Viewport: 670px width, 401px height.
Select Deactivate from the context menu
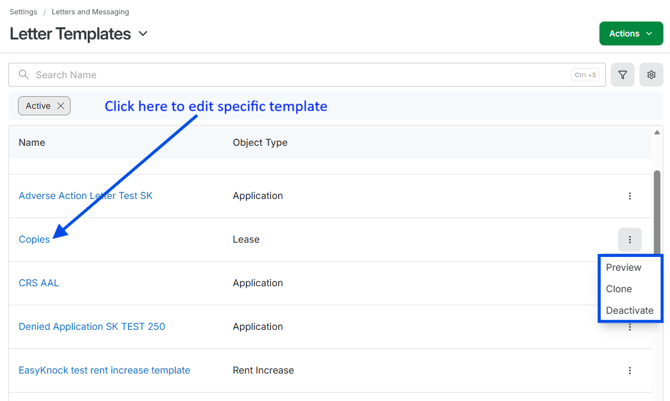629,310
